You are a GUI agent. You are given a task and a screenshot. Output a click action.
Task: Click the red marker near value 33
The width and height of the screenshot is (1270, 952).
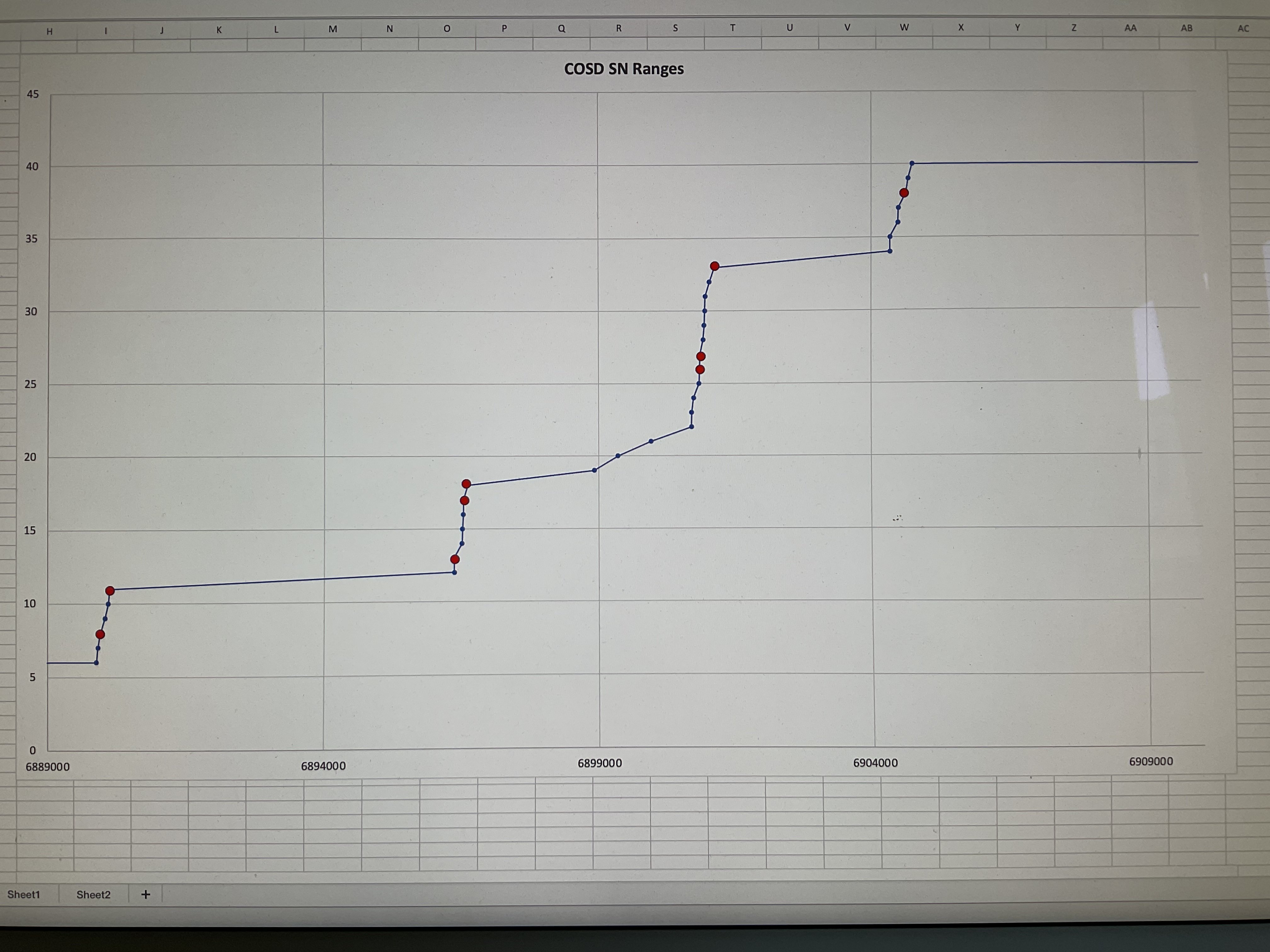(714, 266)
